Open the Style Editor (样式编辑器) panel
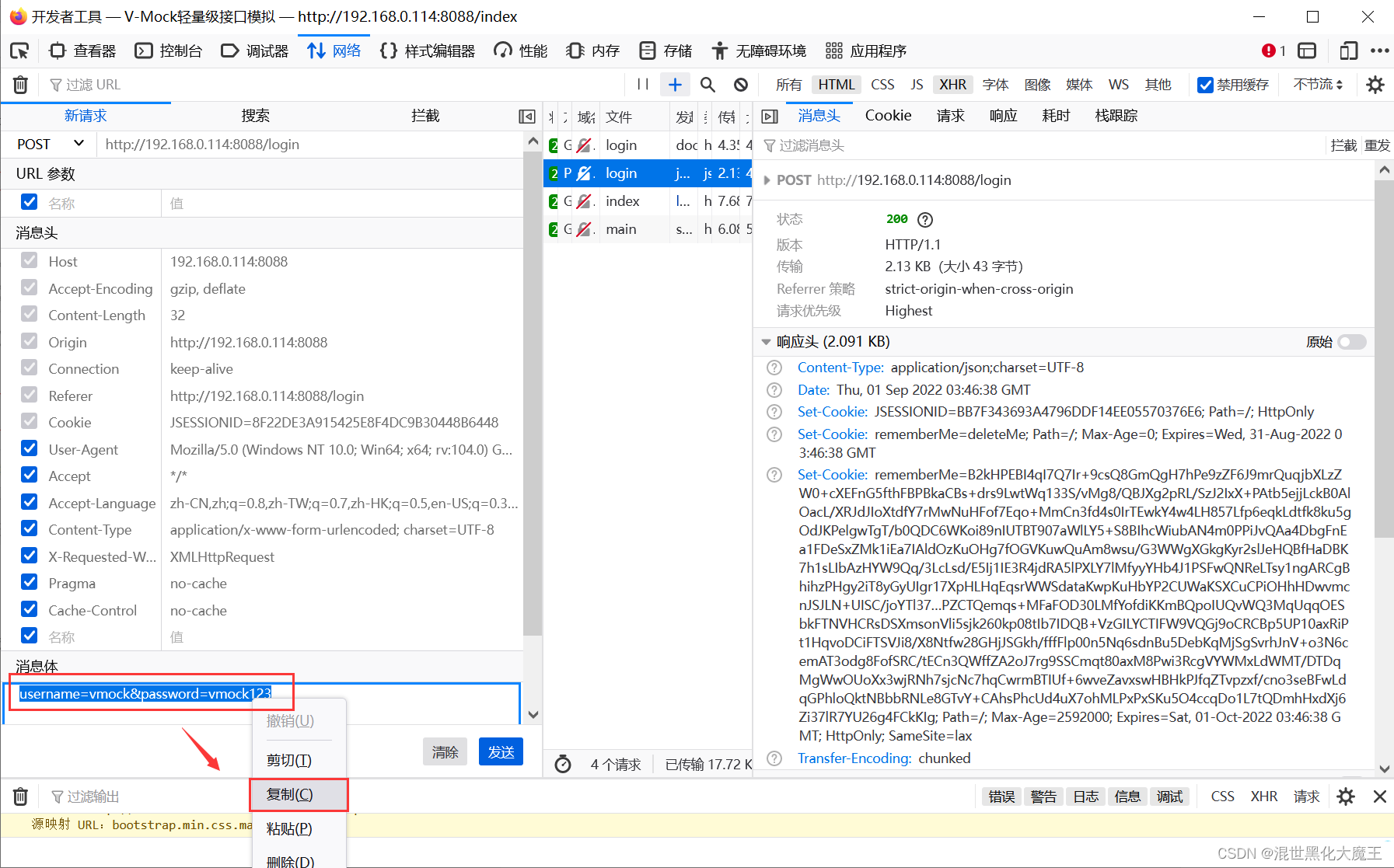 pyautogui.click(x=428, y=51)
